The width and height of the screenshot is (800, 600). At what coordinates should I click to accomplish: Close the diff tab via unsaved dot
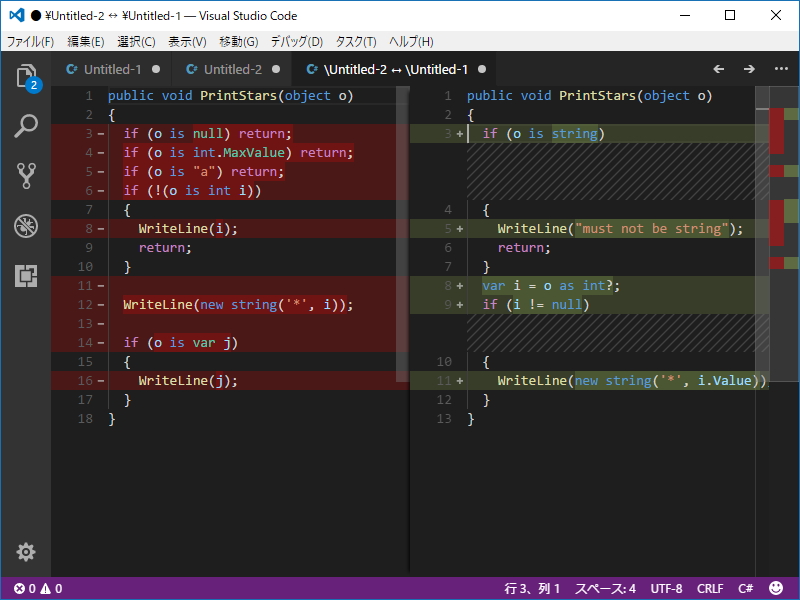(482, 69)
